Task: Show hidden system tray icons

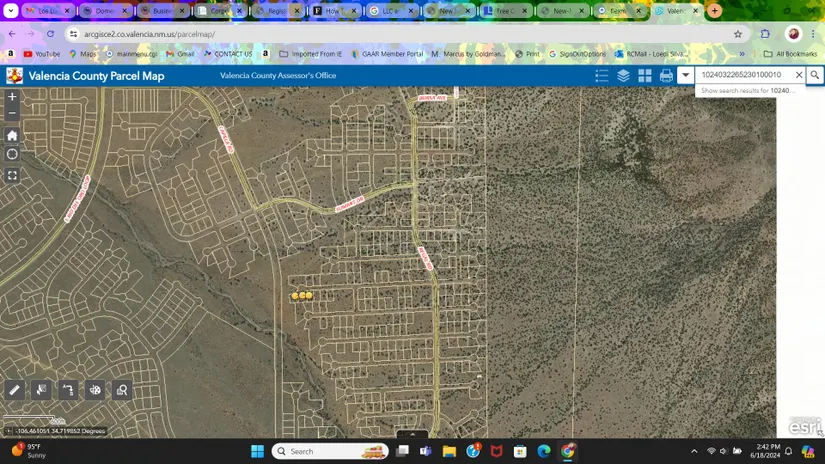Action: pyautogui.click(x=694, y=452)
